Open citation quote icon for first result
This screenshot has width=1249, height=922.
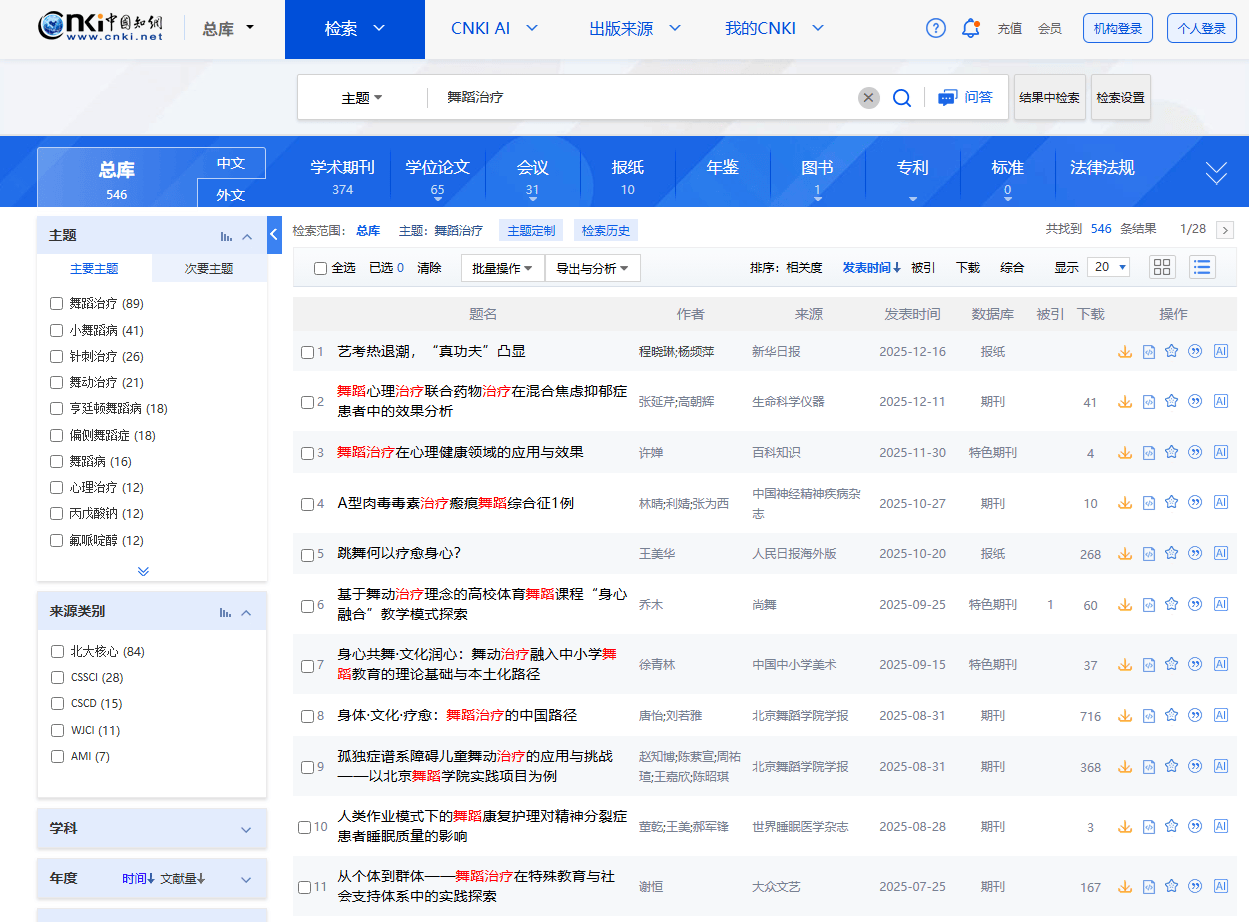coord(1194,351)
